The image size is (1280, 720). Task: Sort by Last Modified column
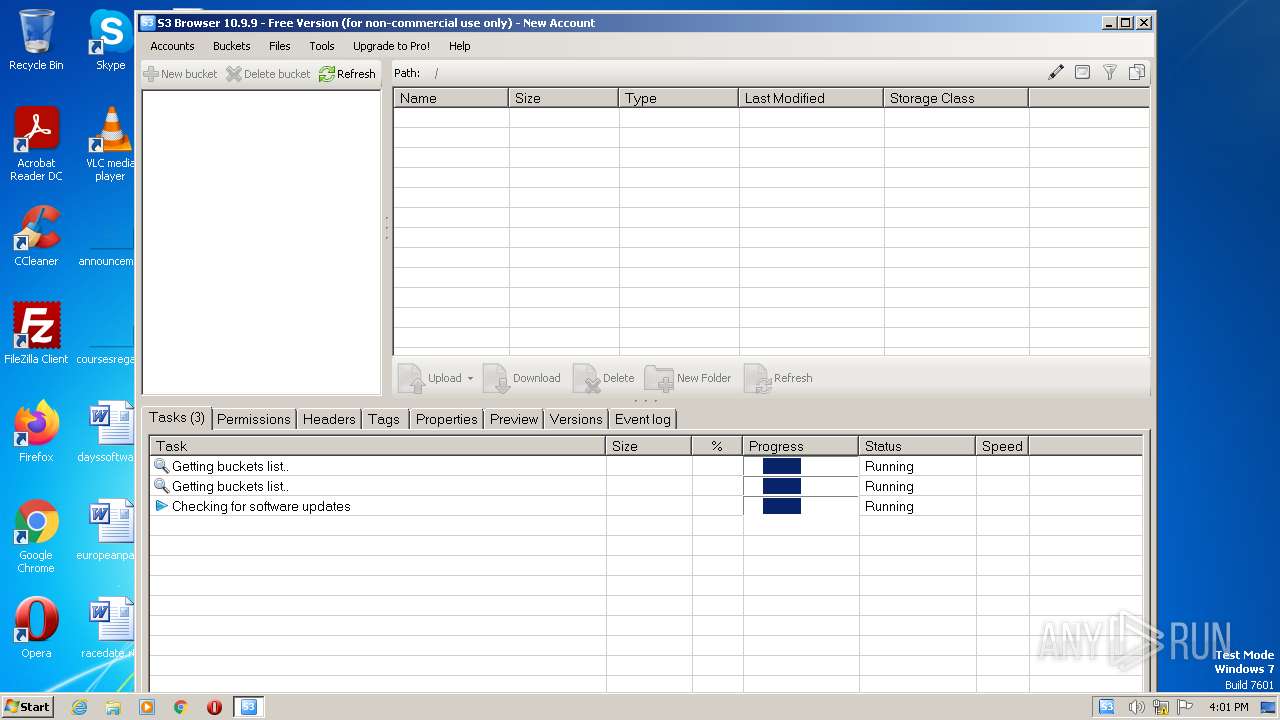pyautogui.click(x=811, y=98)
